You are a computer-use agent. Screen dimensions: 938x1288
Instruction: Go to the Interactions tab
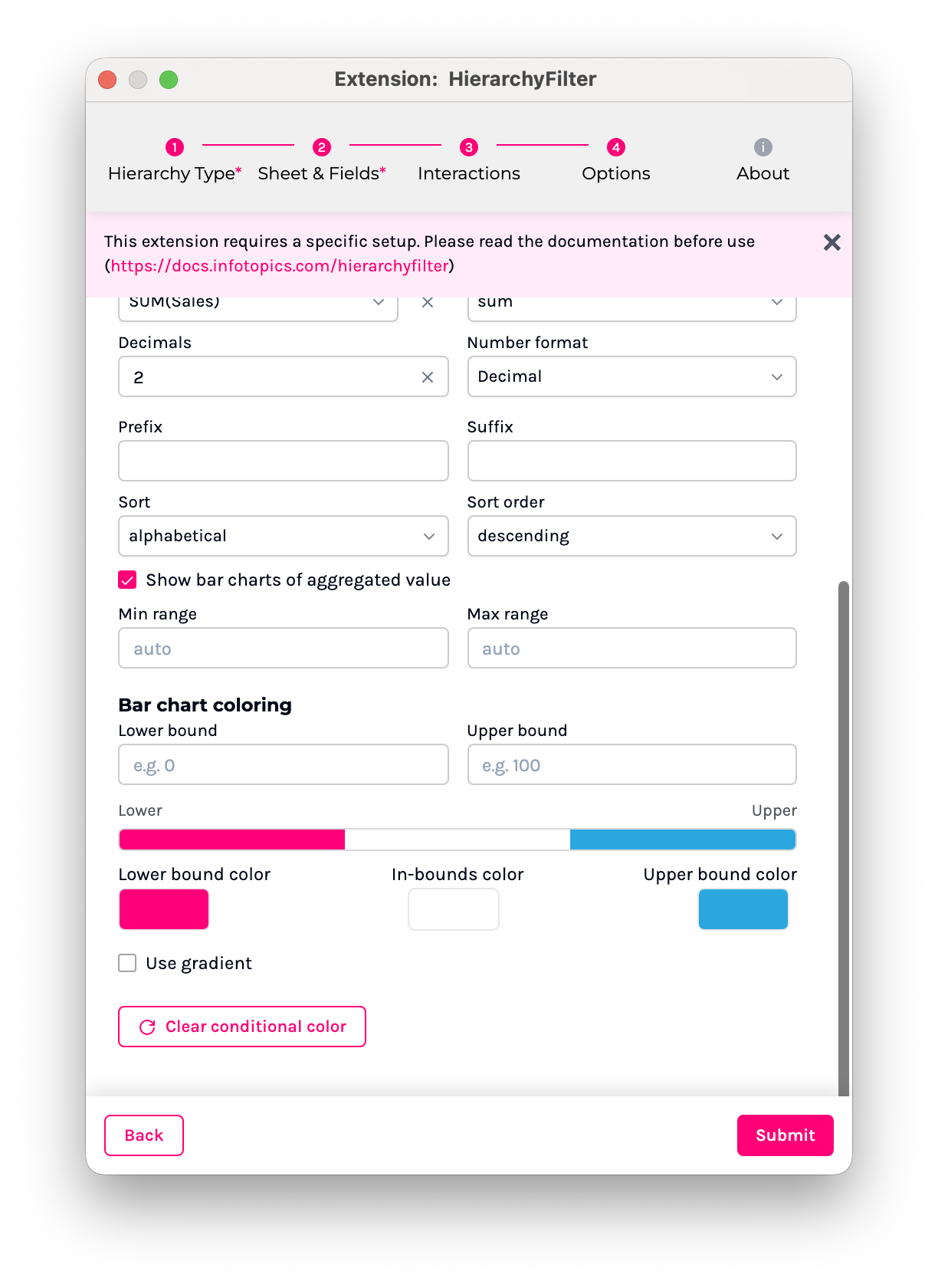click(469, 173)
